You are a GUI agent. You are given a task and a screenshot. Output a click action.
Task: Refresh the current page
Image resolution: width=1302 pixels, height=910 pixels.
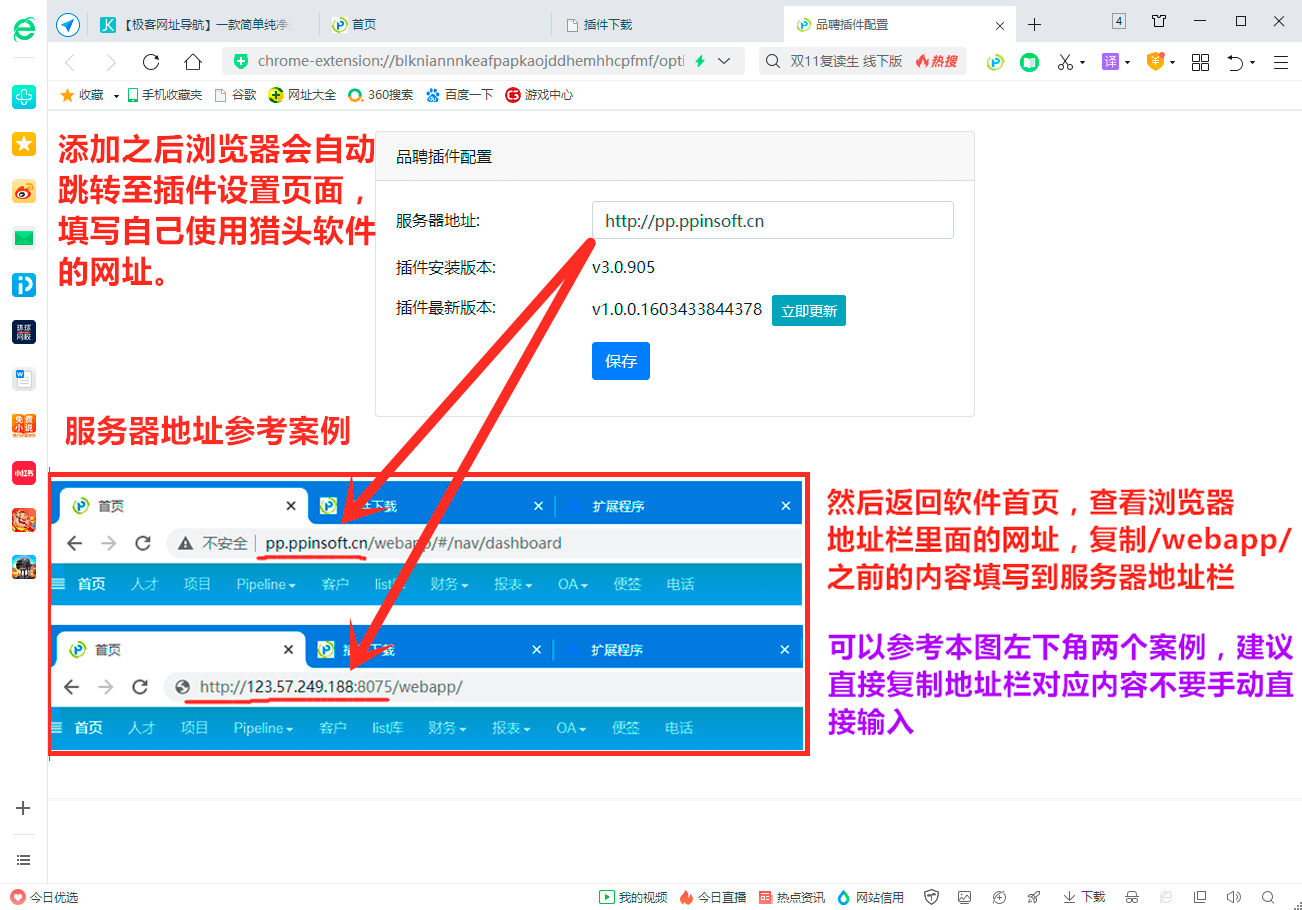151,61
